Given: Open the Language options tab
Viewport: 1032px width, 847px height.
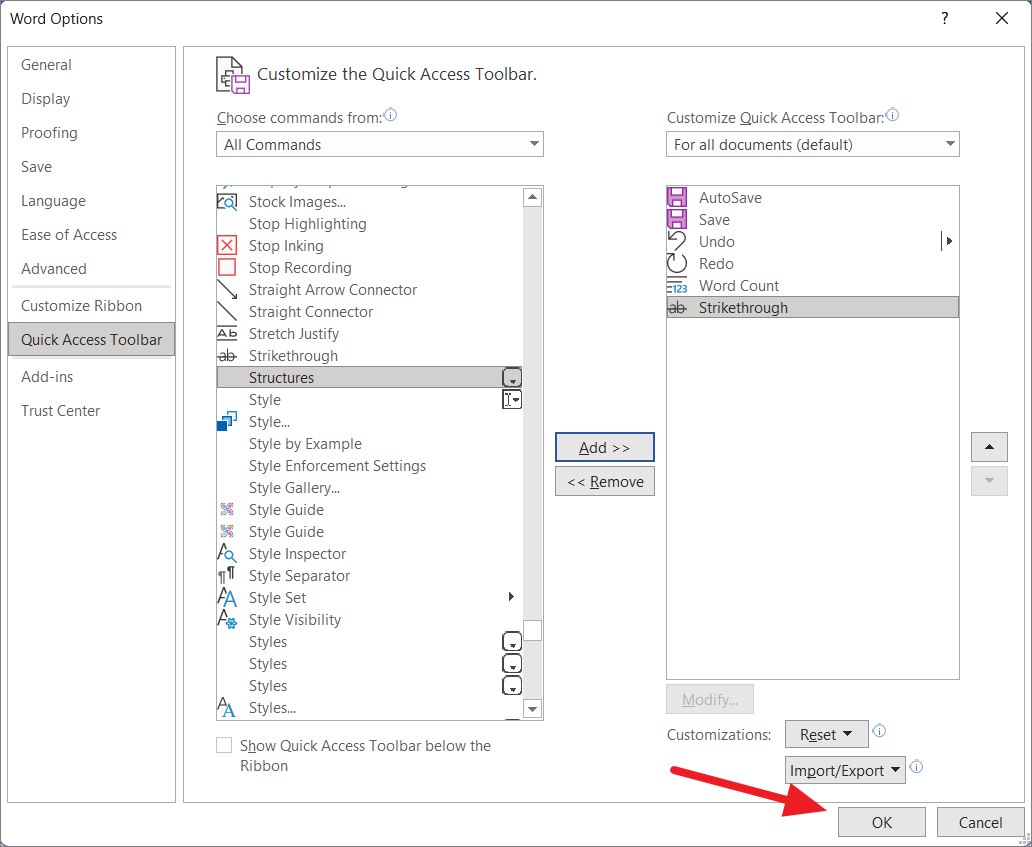Looking at the screenshot, I should (x=53, y=201).
